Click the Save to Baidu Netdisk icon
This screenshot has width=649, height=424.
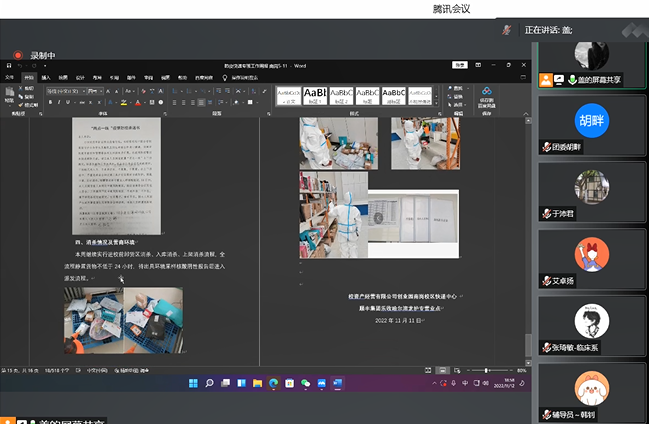point(486,92)
